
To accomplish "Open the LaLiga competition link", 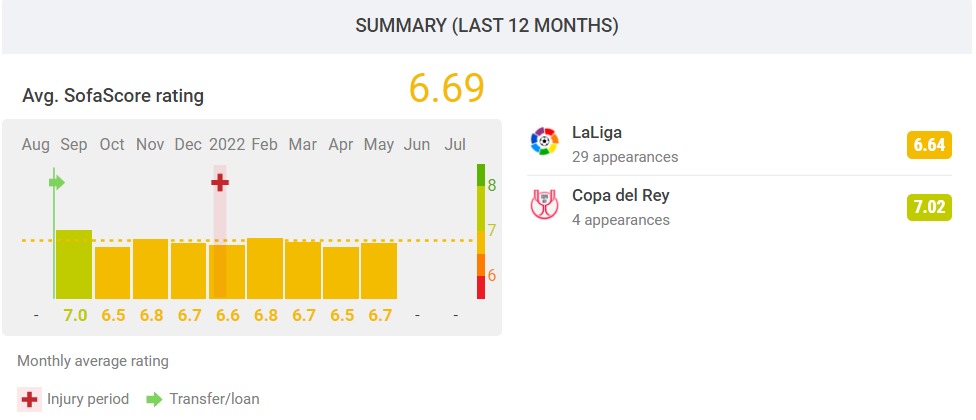I will click(597, 133).
